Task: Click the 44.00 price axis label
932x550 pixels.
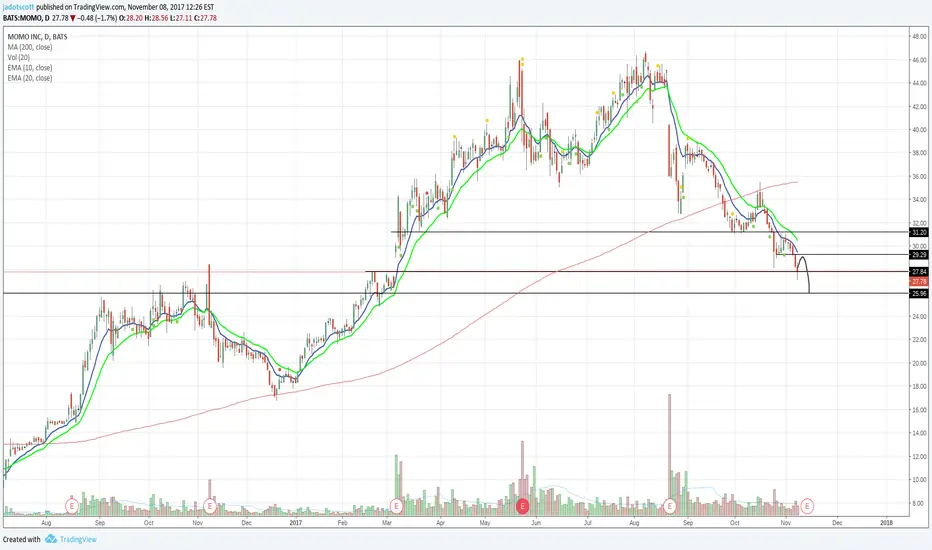Action: pos(919,83)
